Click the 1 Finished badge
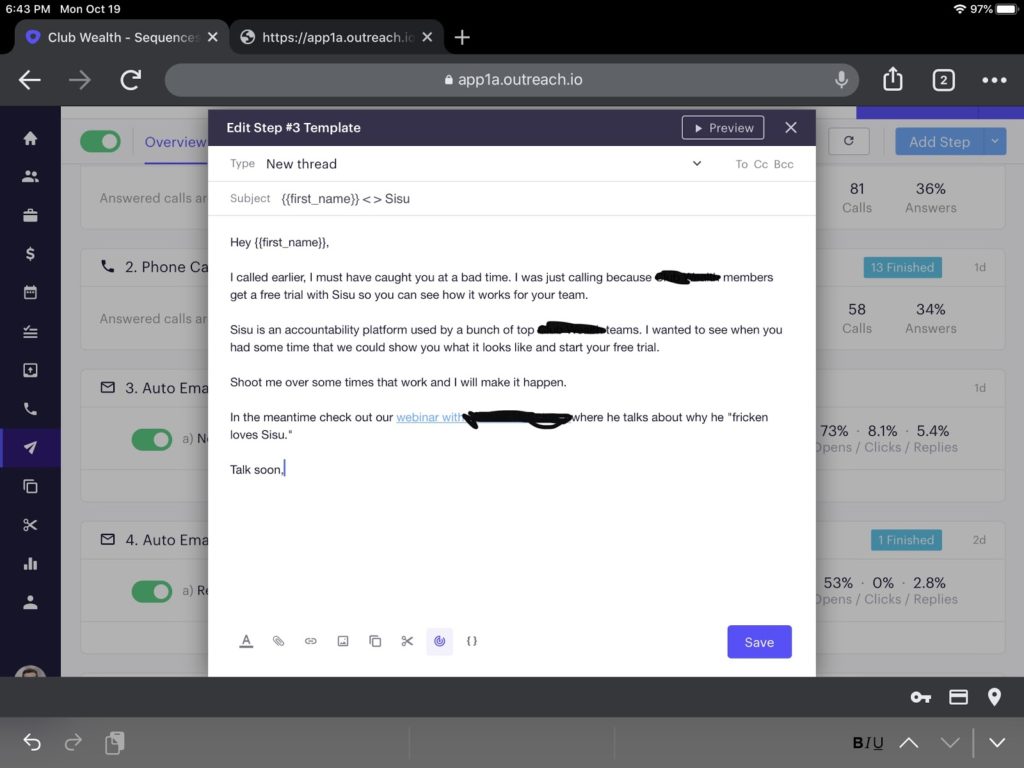This screenshot has width=1024, height=768. 906,540
